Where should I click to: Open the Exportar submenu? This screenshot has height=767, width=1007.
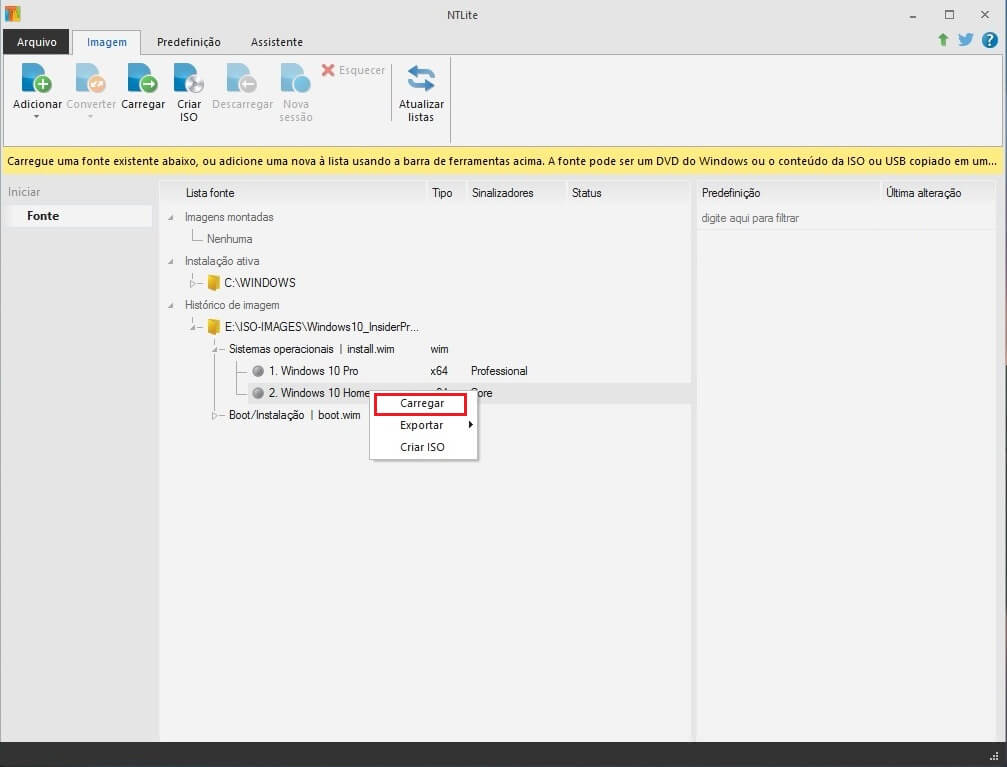pyautogui.click(x=421, y=425)
